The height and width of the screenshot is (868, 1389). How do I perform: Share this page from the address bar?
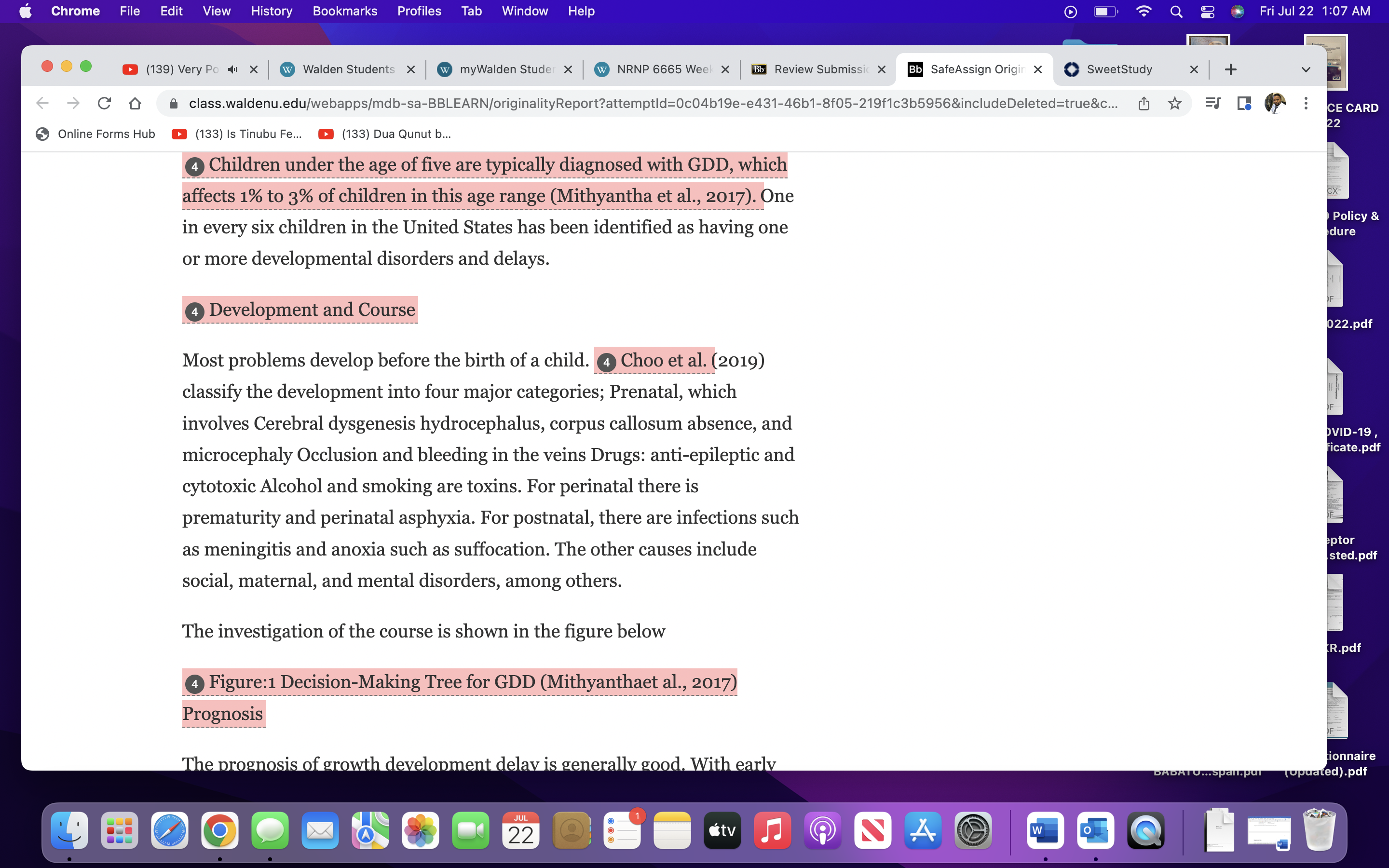[x=1144, y=103]
